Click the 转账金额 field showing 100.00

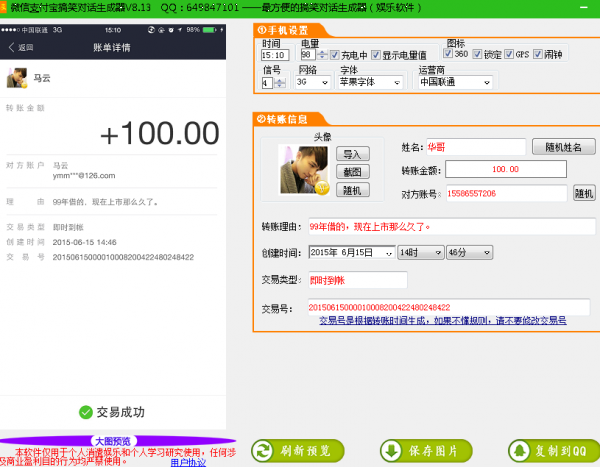pos(505,169)
